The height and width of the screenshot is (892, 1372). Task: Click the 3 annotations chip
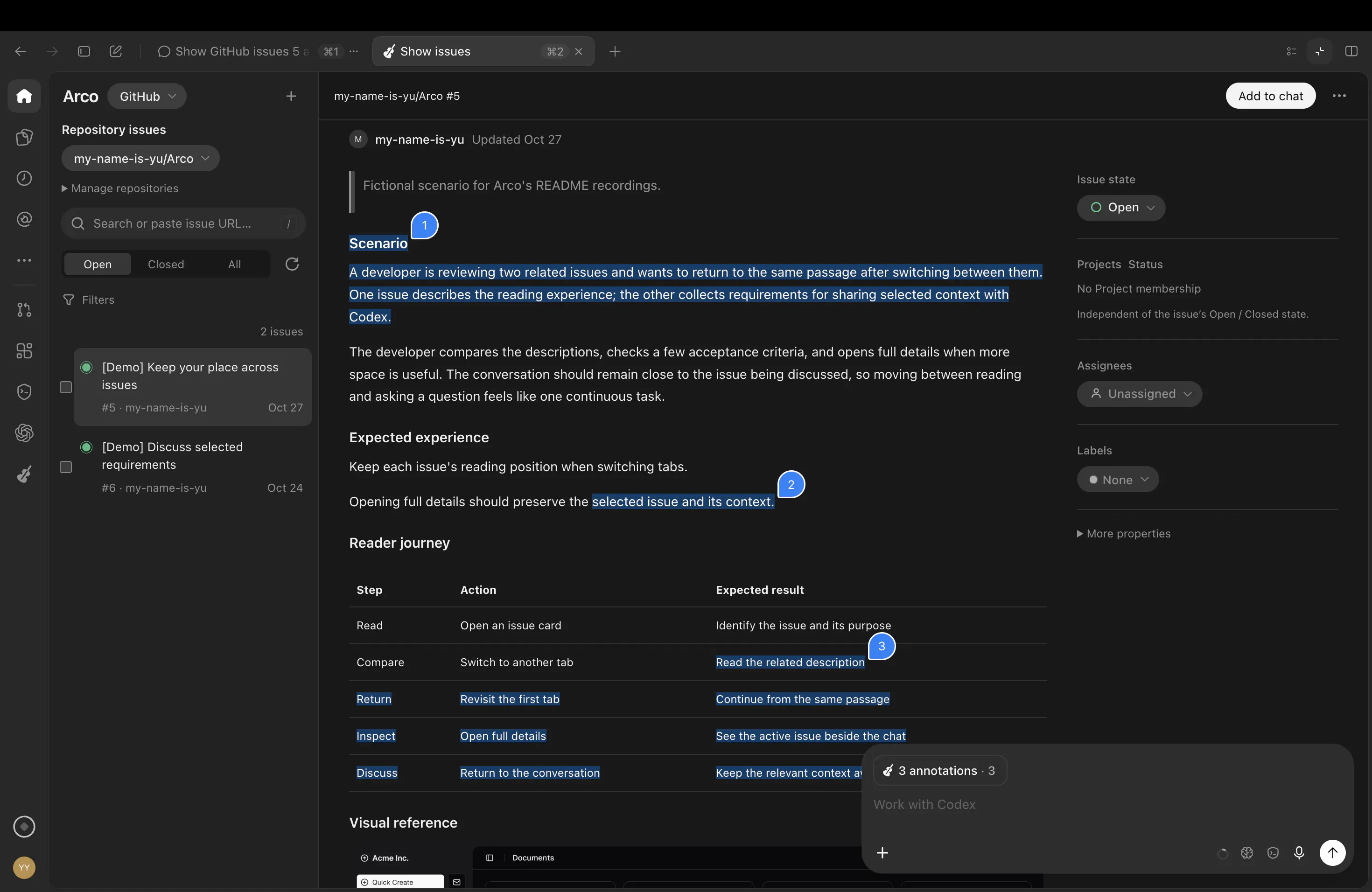click(940, 770)
